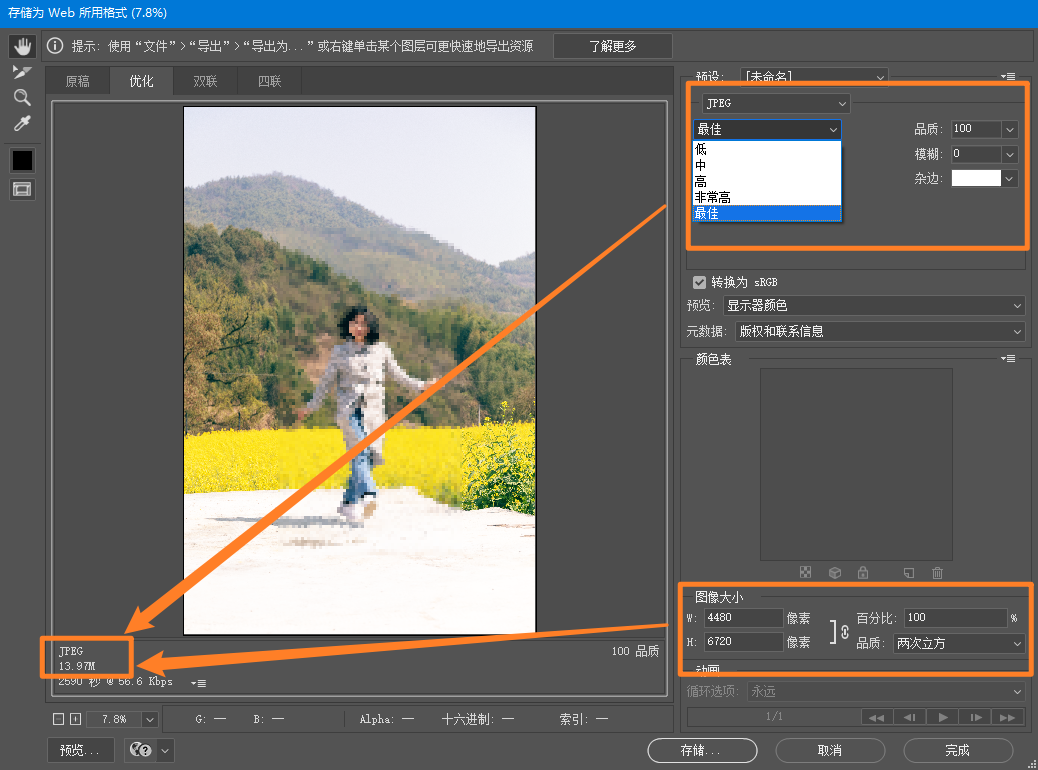Click the width-height constrain link icon

(845, 631)
